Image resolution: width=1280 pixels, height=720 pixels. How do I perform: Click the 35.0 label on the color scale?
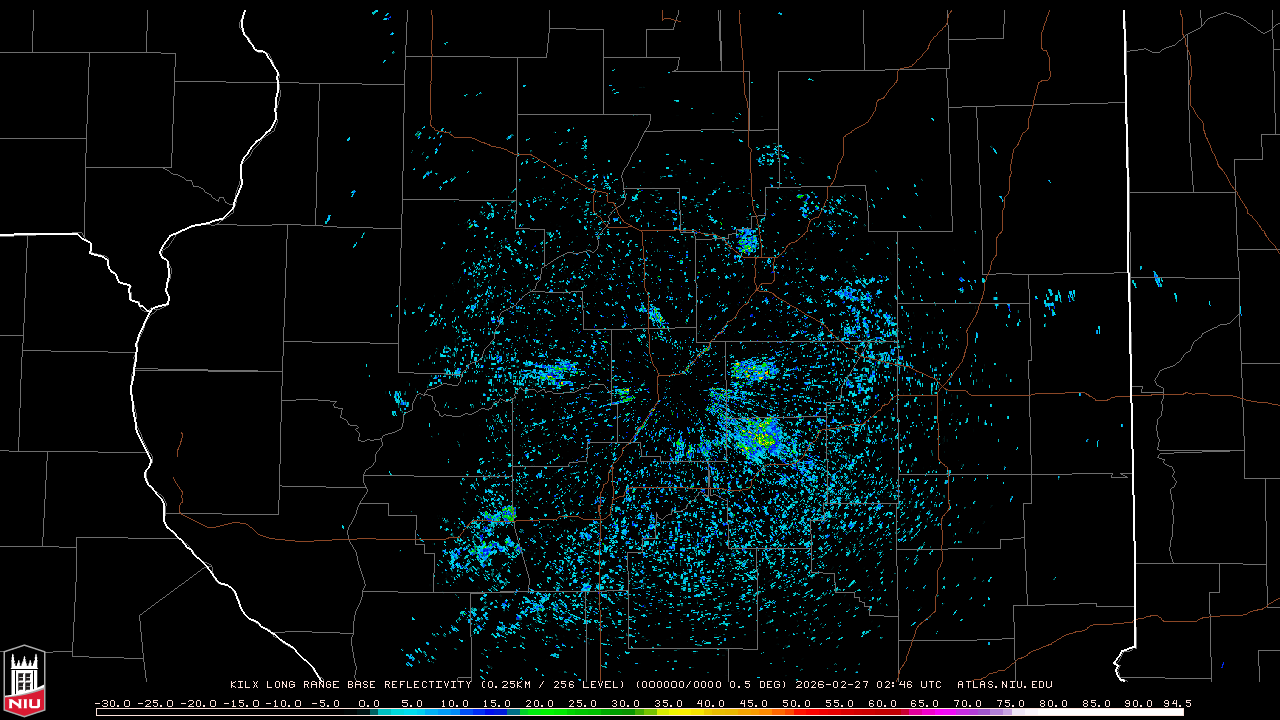pos(668,703)
